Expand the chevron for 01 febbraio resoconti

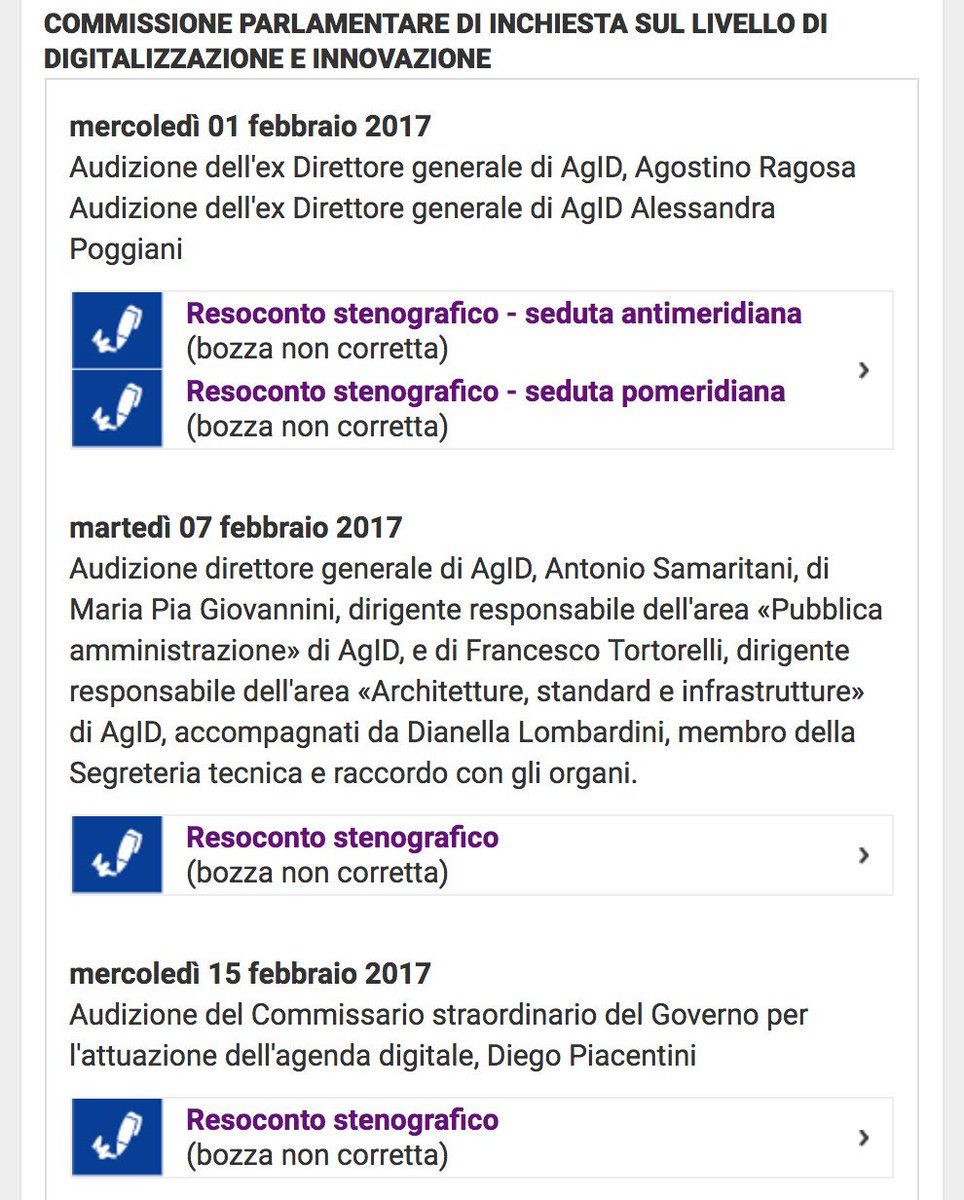point(864,370)
